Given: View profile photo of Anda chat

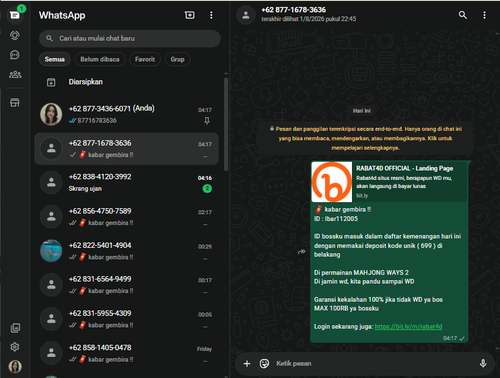Looking at the screenshot, I should 51,114.
